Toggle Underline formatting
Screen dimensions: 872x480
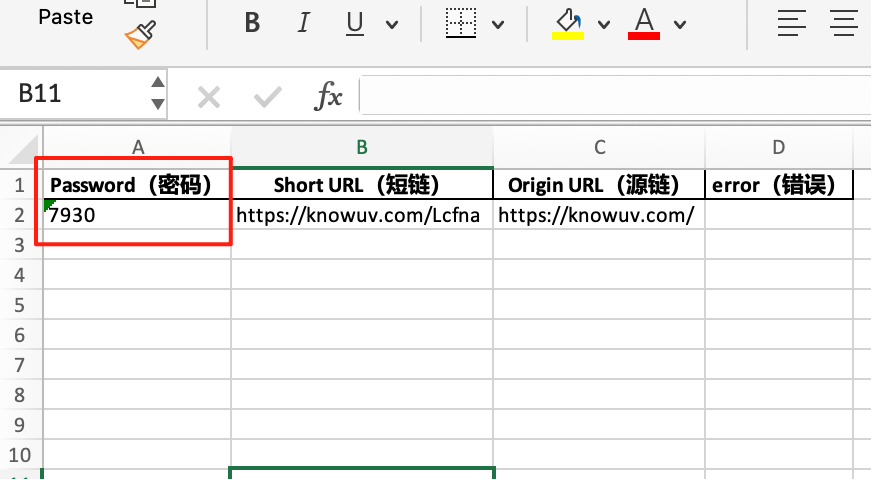click(x=354, y=24)
